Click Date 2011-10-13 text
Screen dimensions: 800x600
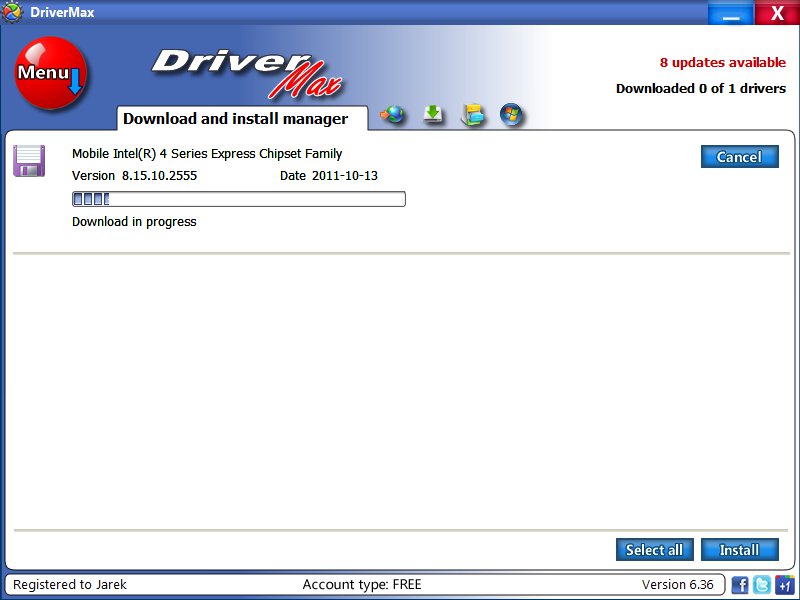(329, 176)
